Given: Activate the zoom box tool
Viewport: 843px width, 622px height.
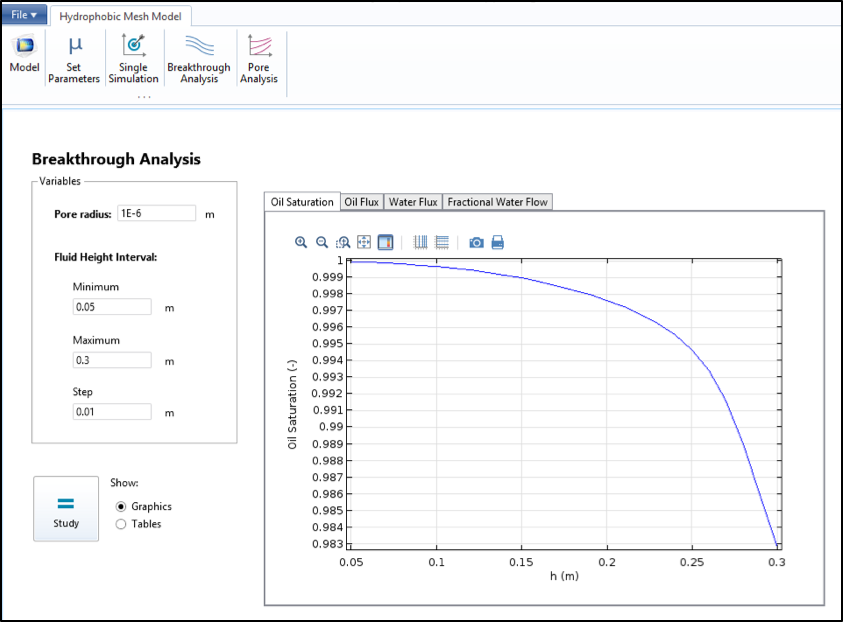Looking at the screenshot, I should coord(343,242).
